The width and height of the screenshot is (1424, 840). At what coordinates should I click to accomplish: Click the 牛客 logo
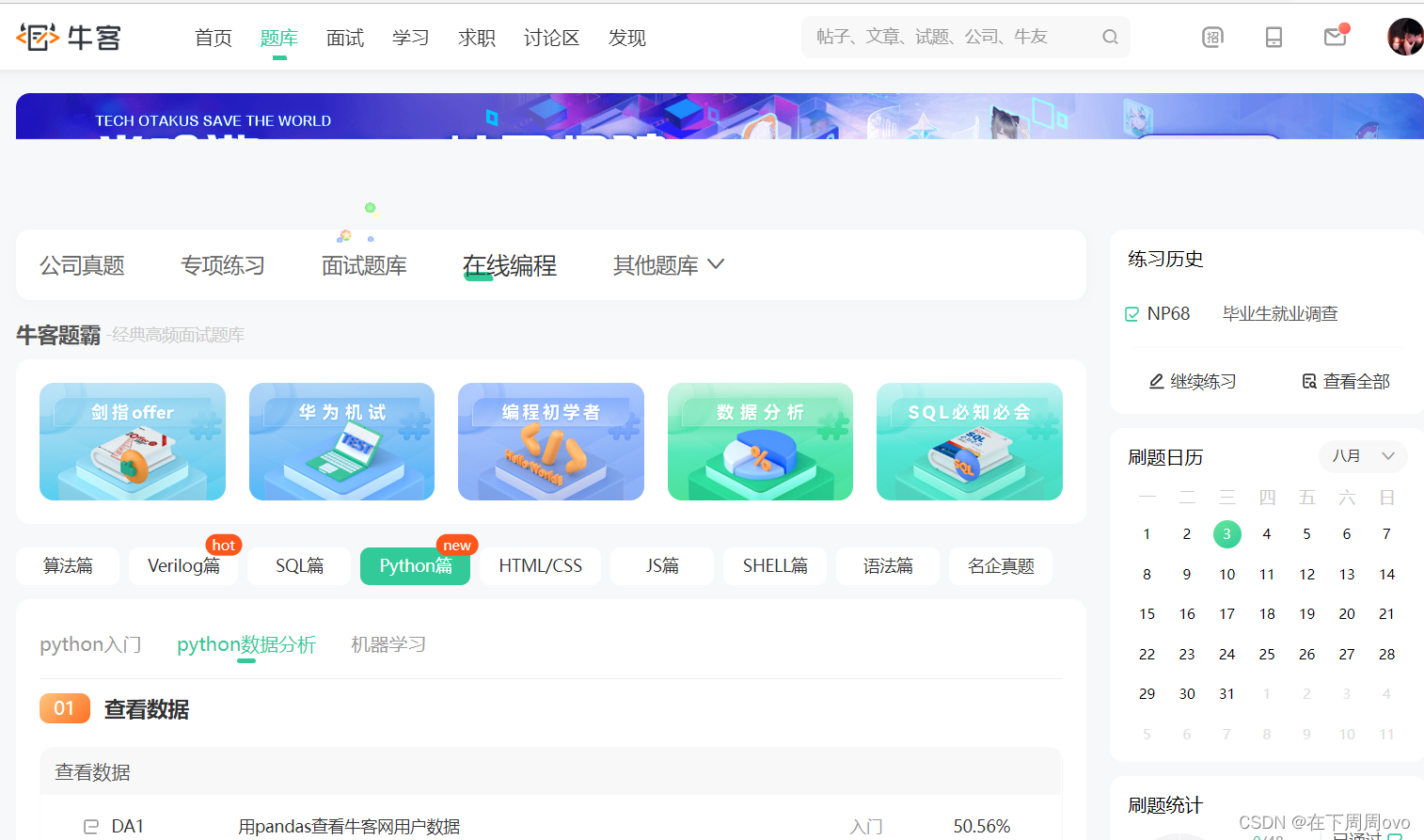click(x=68, y=37)
